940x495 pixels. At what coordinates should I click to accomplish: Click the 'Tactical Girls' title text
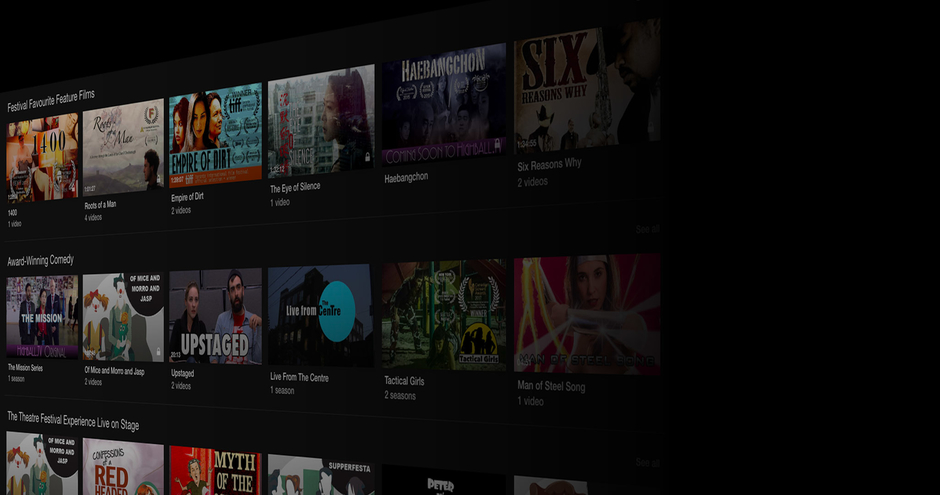click(404, 381)
